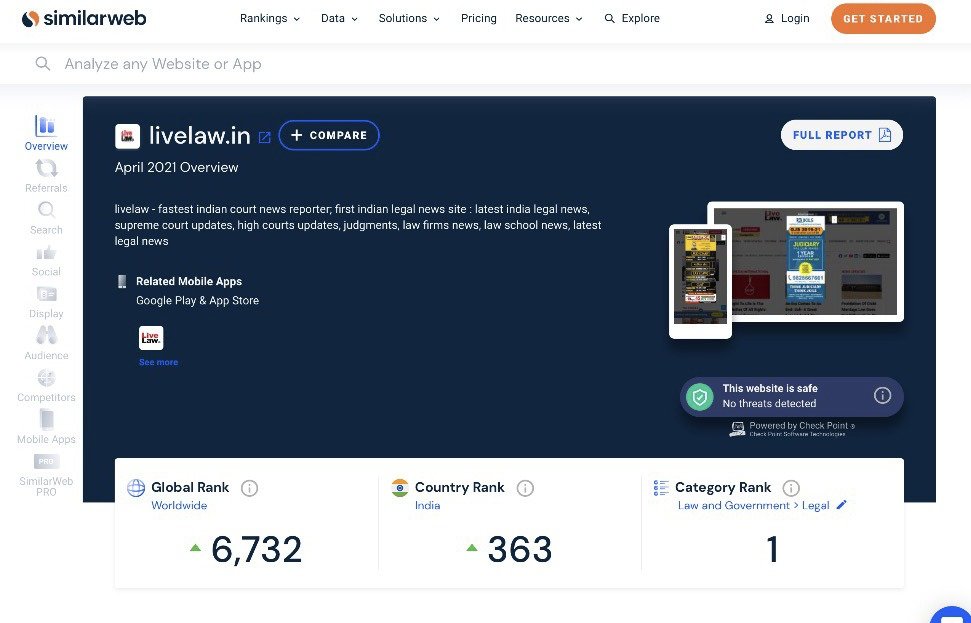Show info for website safety status

point(882,395)
